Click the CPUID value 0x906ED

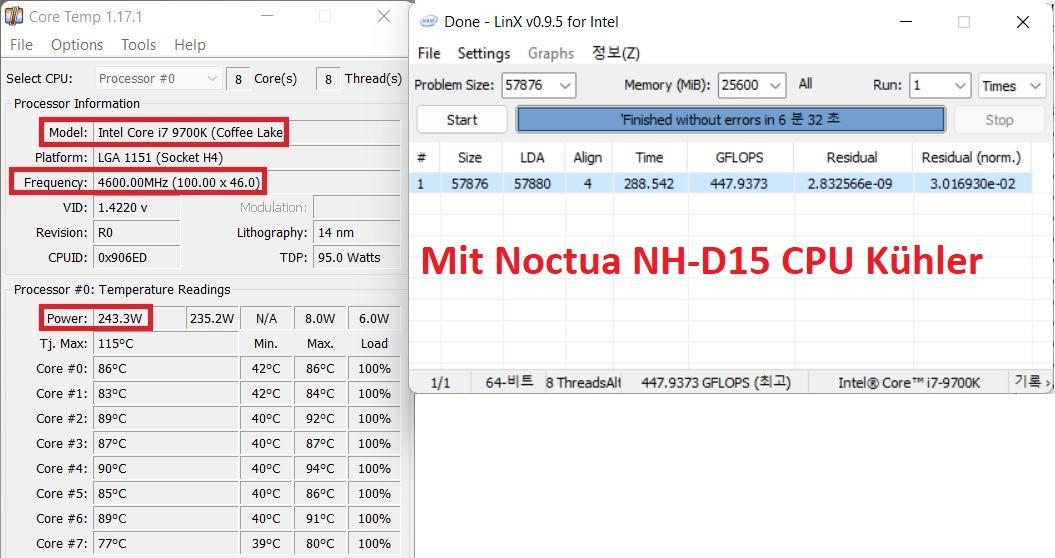pos(137,257)
